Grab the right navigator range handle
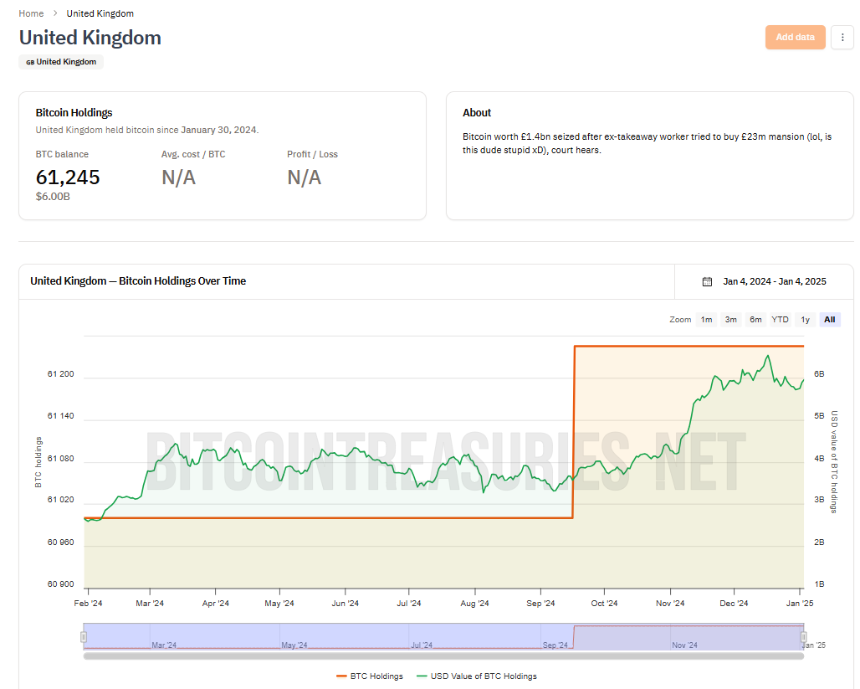860x689 pixels. [804, 636]
